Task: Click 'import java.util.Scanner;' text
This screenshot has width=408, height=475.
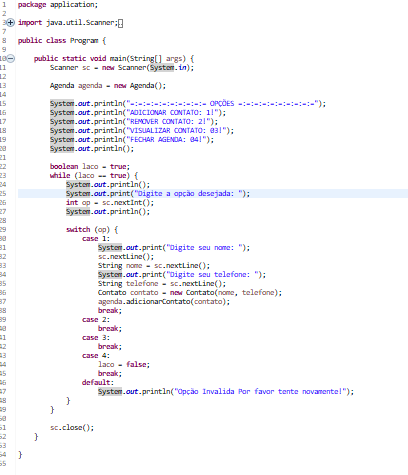Action: tap(68, 23)
